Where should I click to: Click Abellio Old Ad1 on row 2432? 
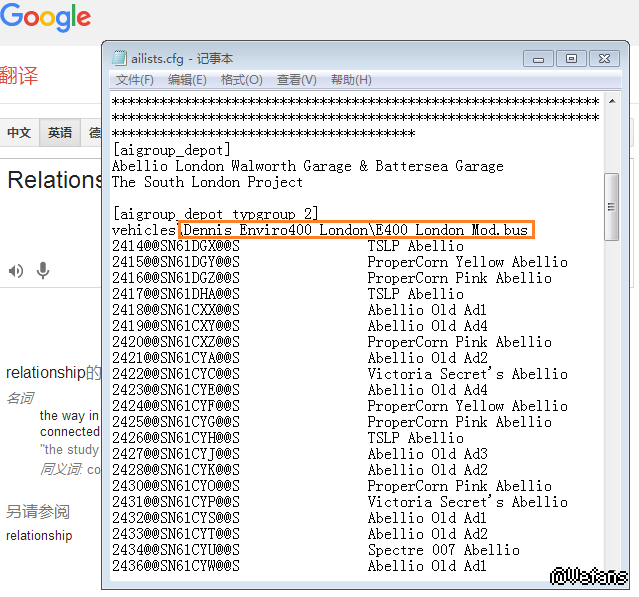click(427, 518)
